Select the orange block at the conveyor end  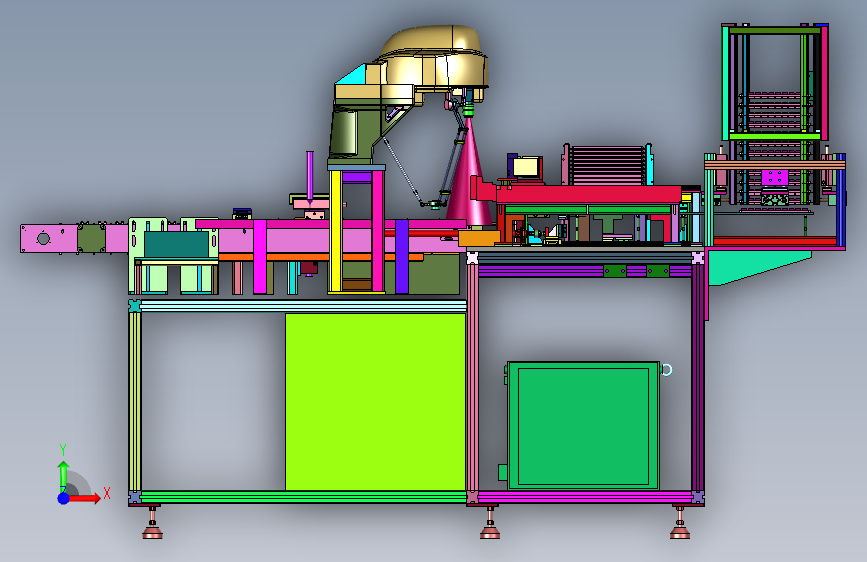[479, 238]
